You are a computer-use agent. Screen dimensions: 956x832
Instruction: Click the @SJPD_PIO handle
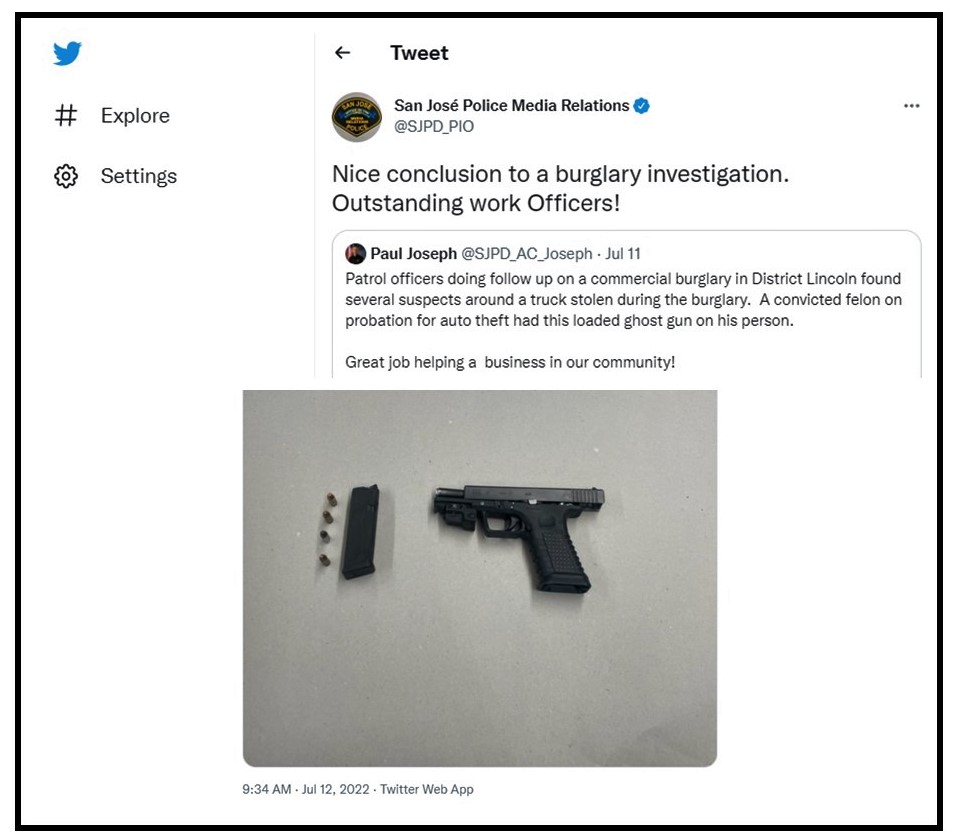point(434,127)
